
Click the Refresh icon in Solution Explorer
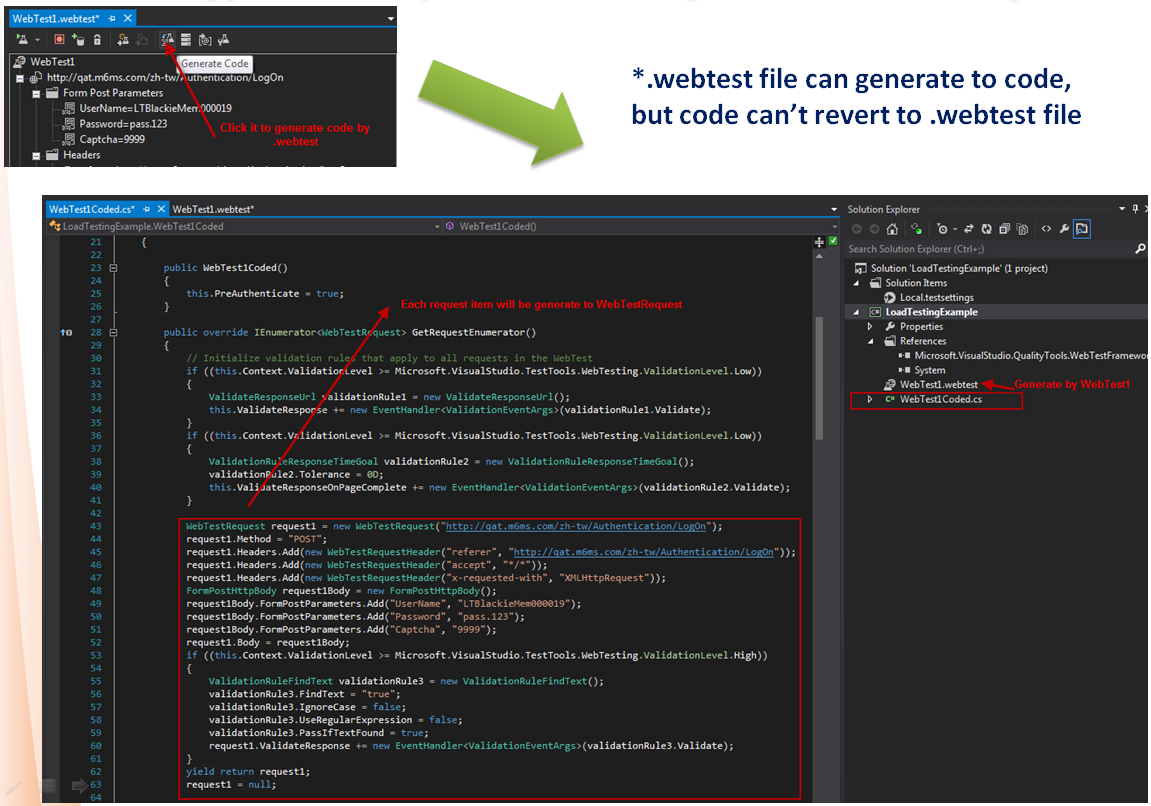pyautogui.click(x=987, y=229)
